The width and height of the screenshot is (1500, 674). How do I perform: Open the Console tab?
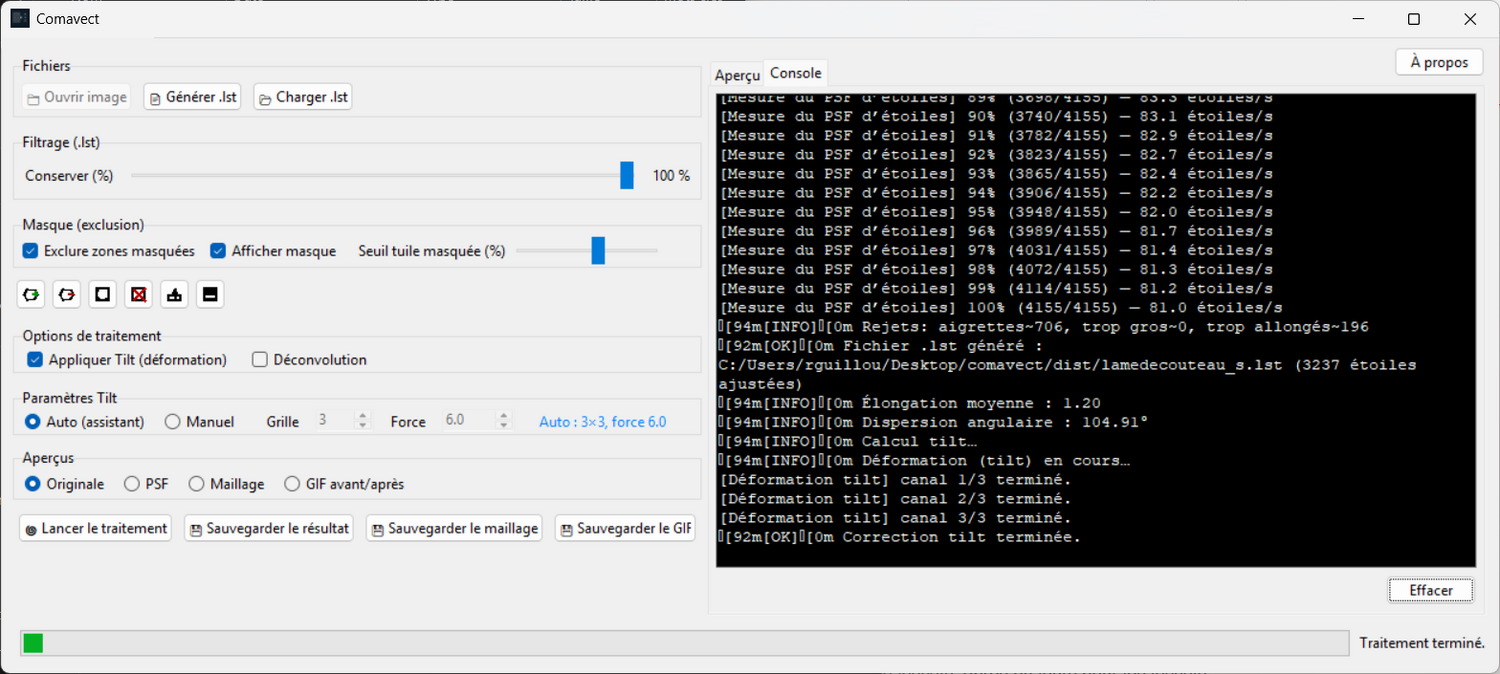796,73
